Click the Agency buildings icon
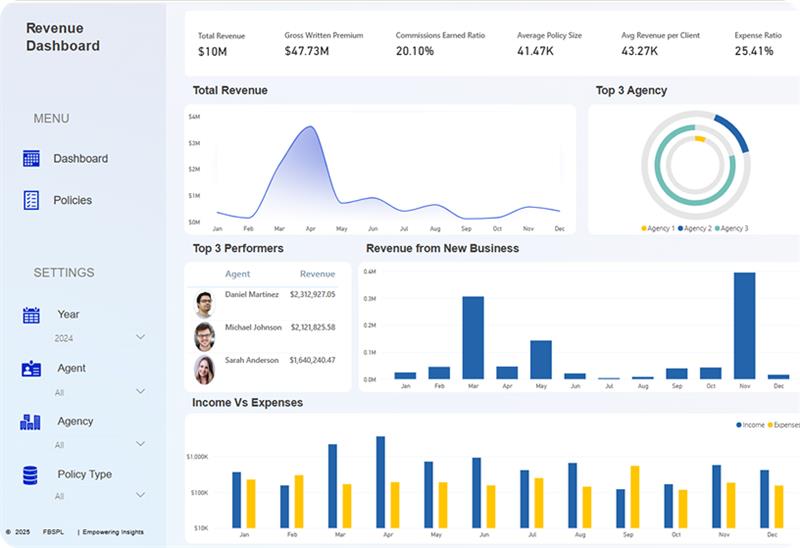Viewport: 800px width, 548px height. point(31,422)
